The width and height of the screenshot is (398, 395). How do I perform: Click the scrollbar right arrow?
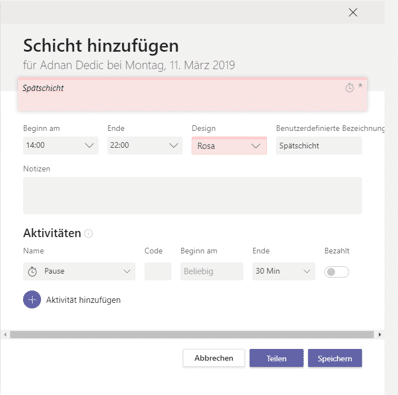pyautogui.click(x=380, y=334)
